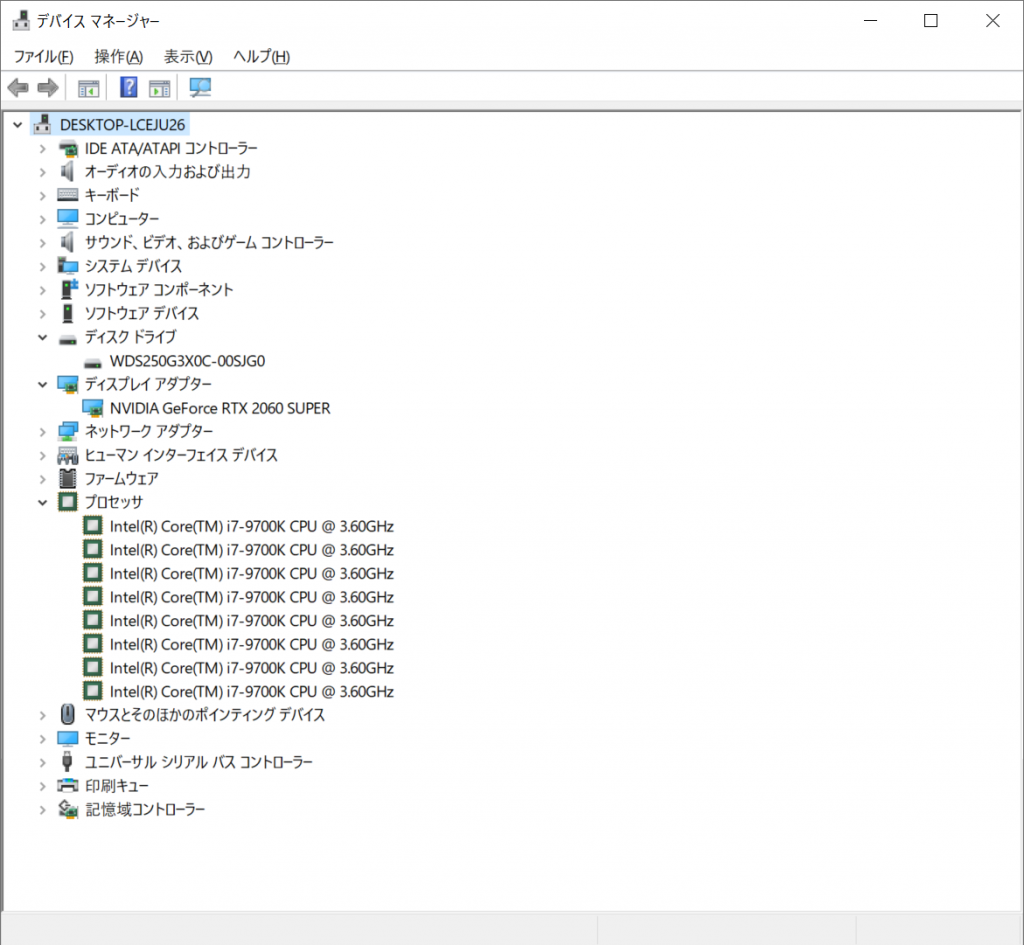Open the ファイル(F) menu
The height and width of the screenshot is (945, 1024).
point(43,57)
